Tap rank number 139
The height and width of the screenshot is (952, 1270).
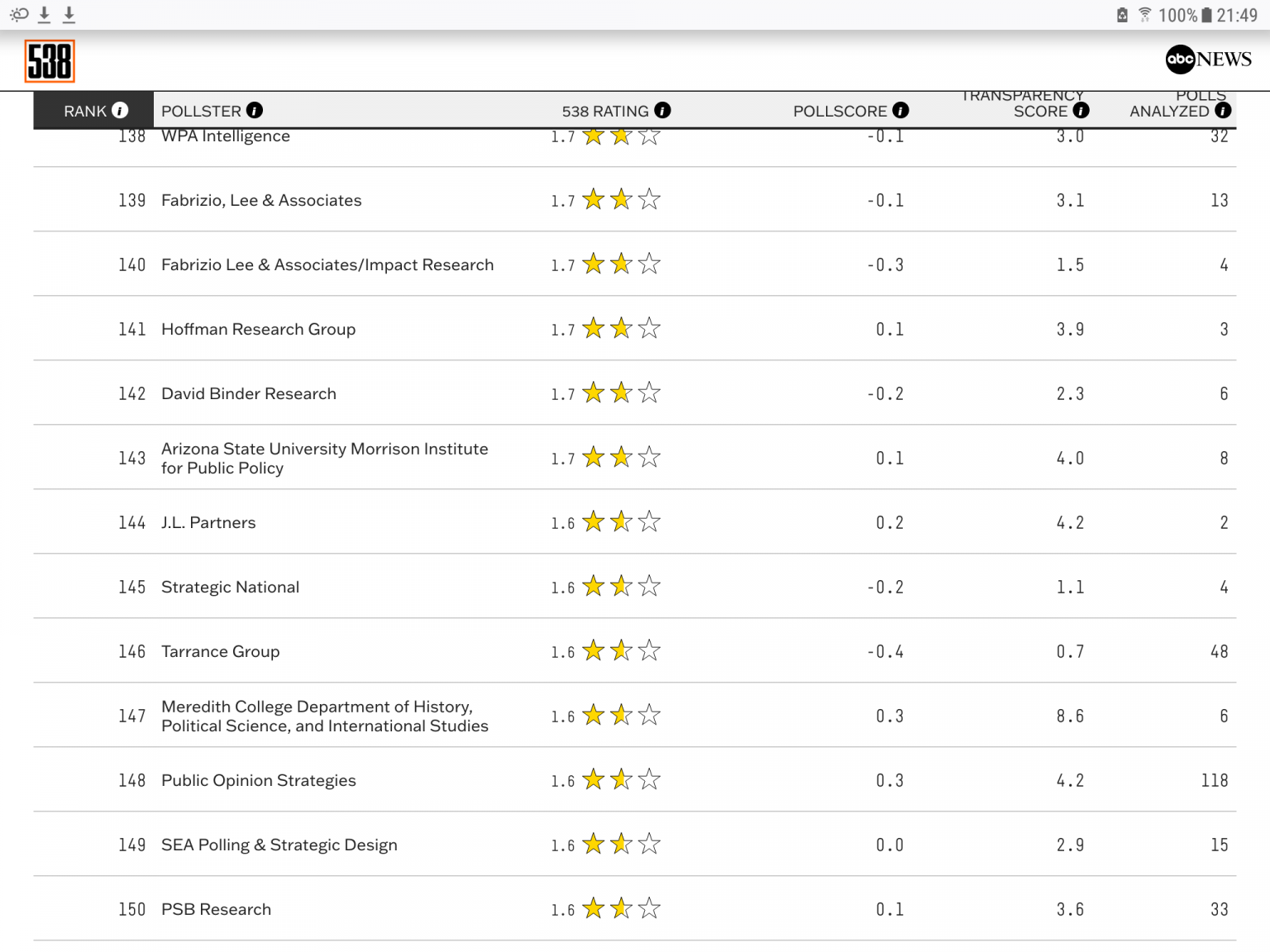point(131,200)
